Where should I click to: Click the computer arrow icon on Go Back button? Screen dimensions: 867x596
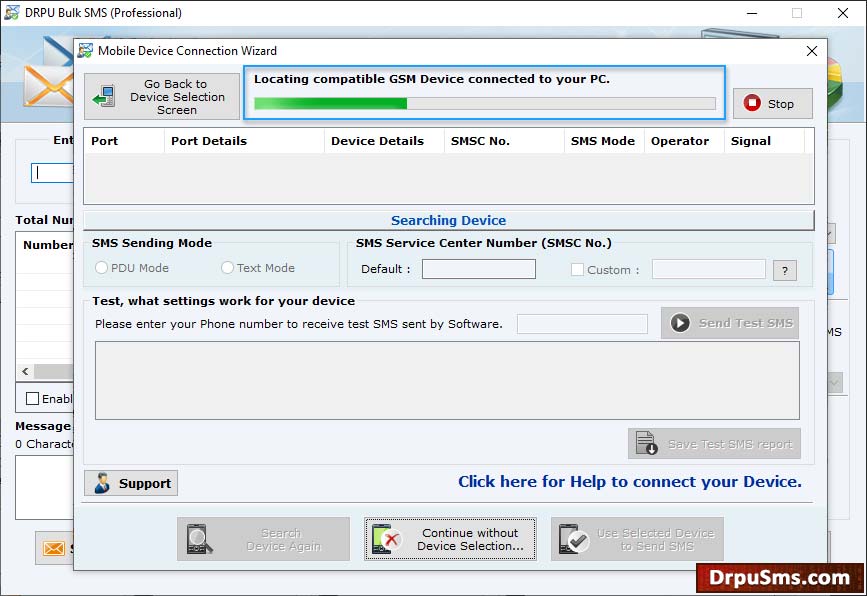click(x=103, y=96)
